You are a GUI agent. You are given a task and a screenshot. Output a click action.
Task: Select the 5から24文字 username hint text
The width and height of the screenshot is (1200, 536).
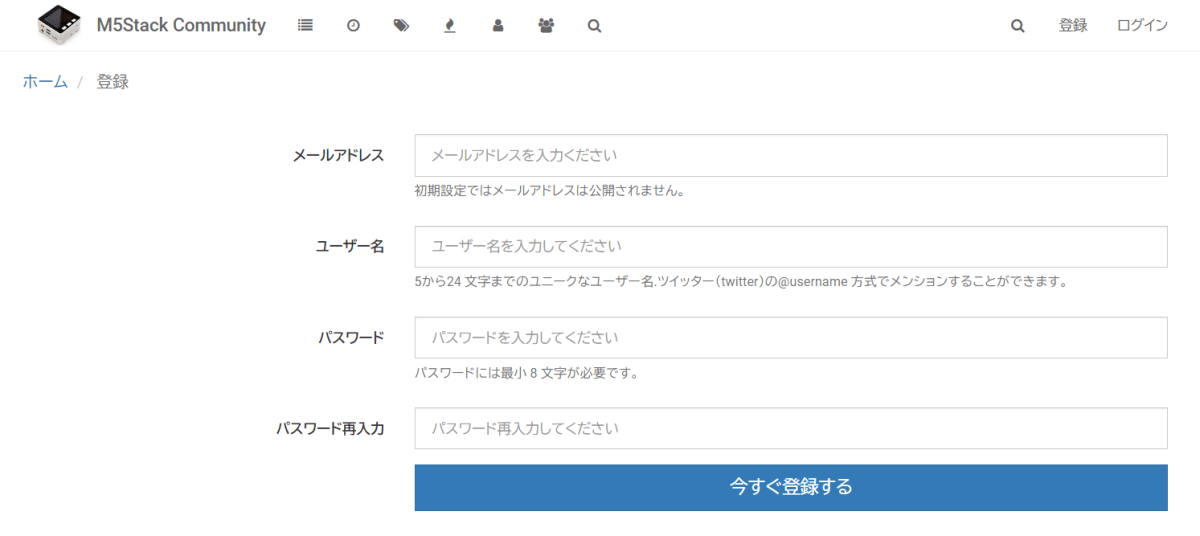741,282
